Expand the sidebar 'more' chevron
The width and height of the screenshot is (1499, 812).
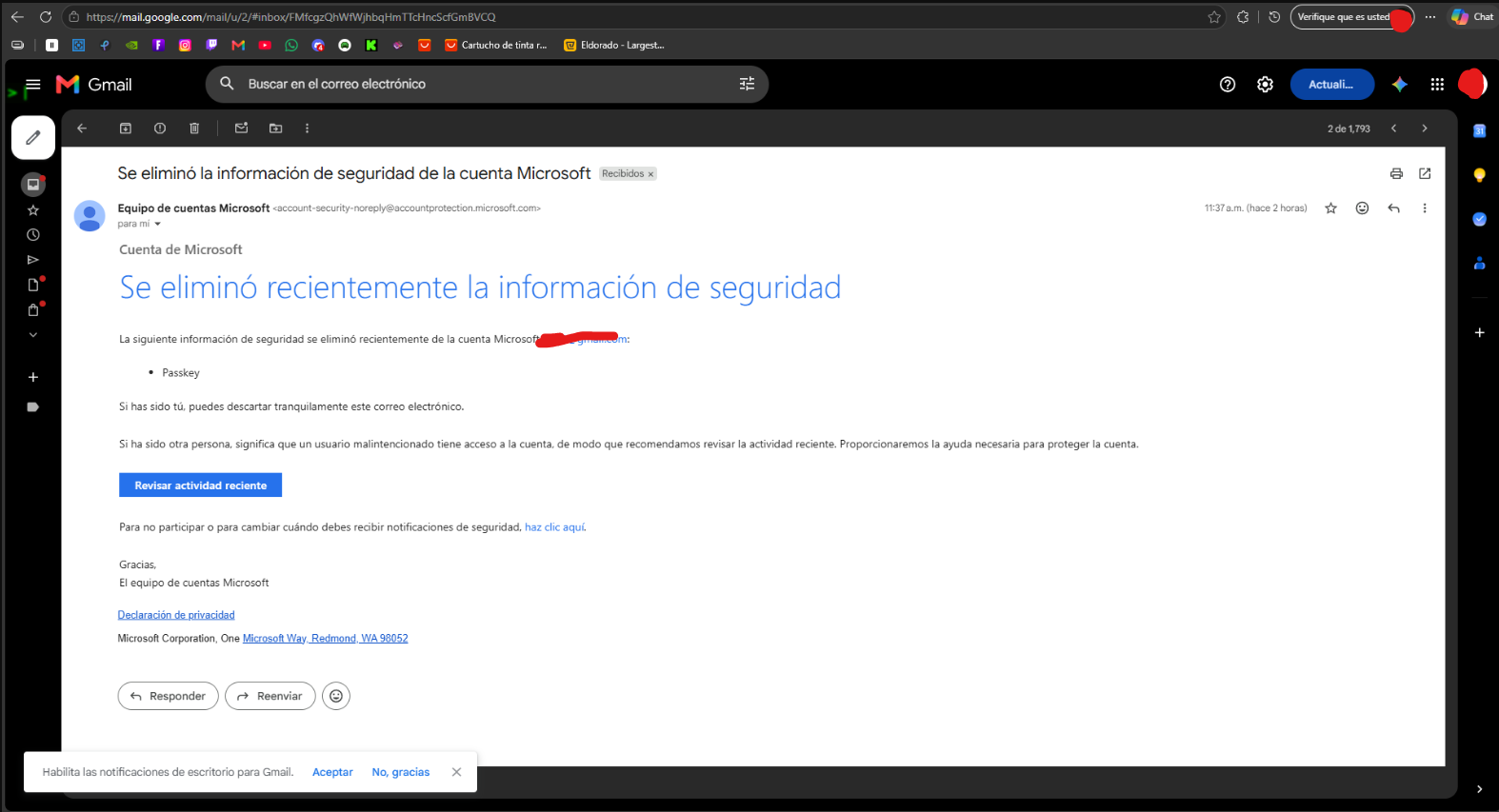33,335
